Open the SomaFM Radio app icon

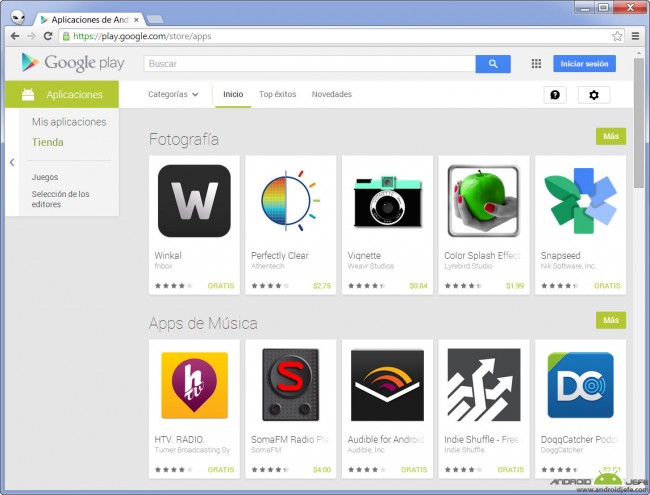coord(291,385)
